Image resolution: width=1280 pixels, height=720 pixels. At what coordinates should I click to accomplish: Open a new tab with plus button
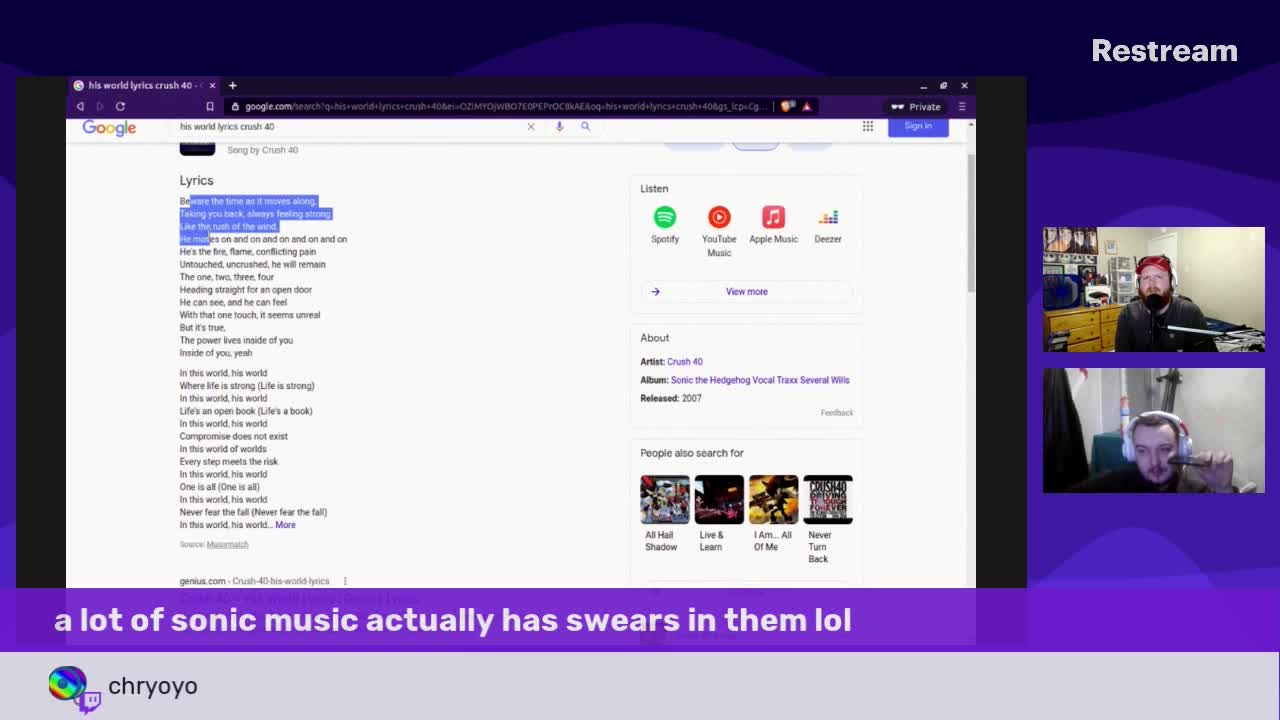(232, 85)
